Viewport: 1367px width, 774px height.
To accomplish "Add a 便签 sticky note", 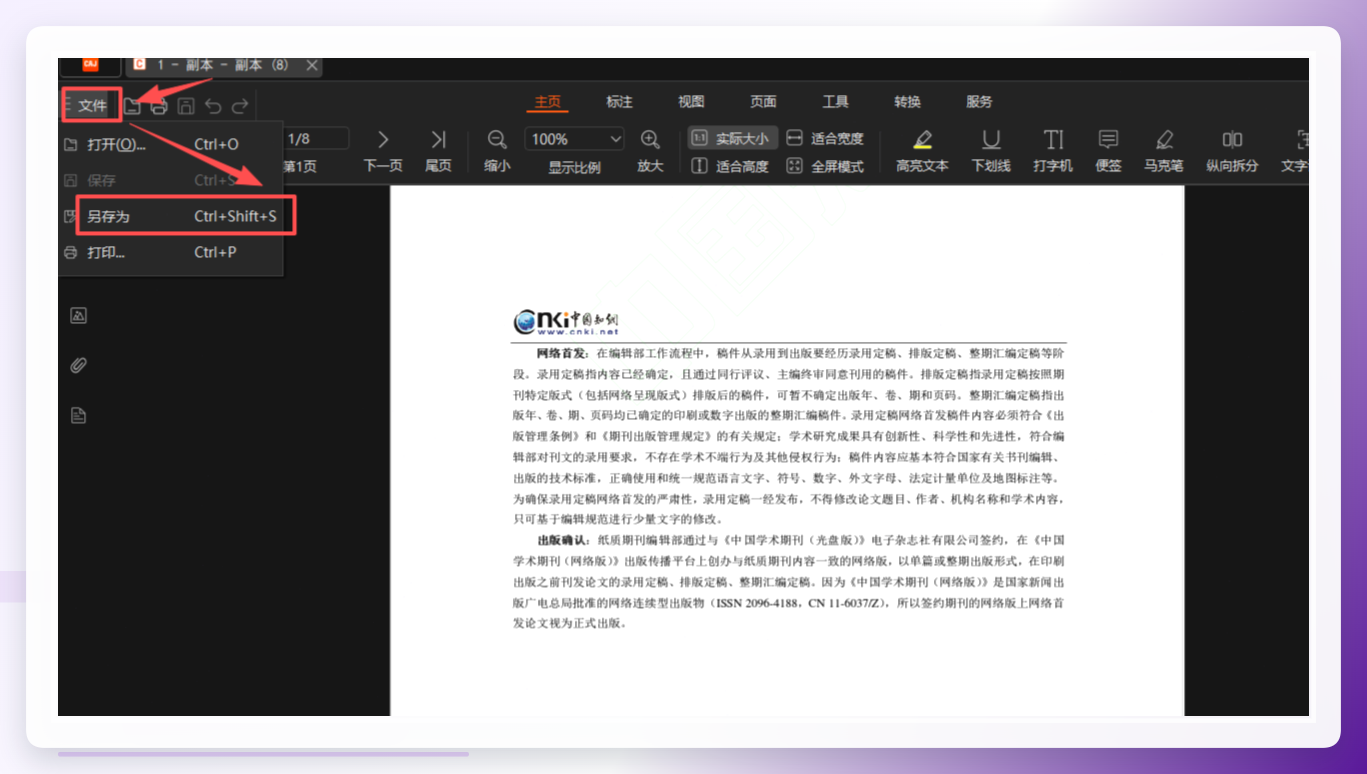I will [1108, 151].
